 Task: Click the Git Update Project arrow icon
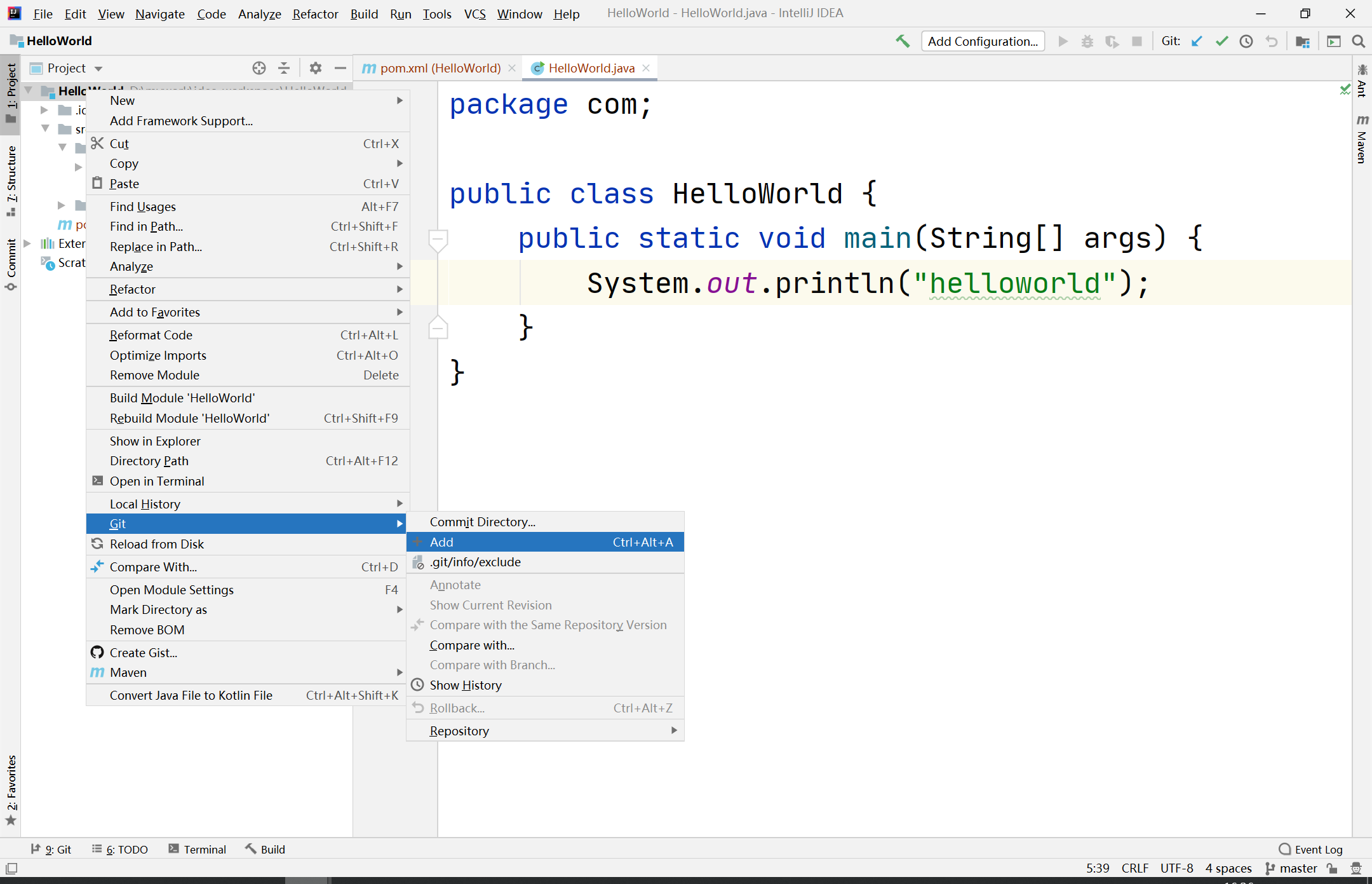tap(1197, 41)
